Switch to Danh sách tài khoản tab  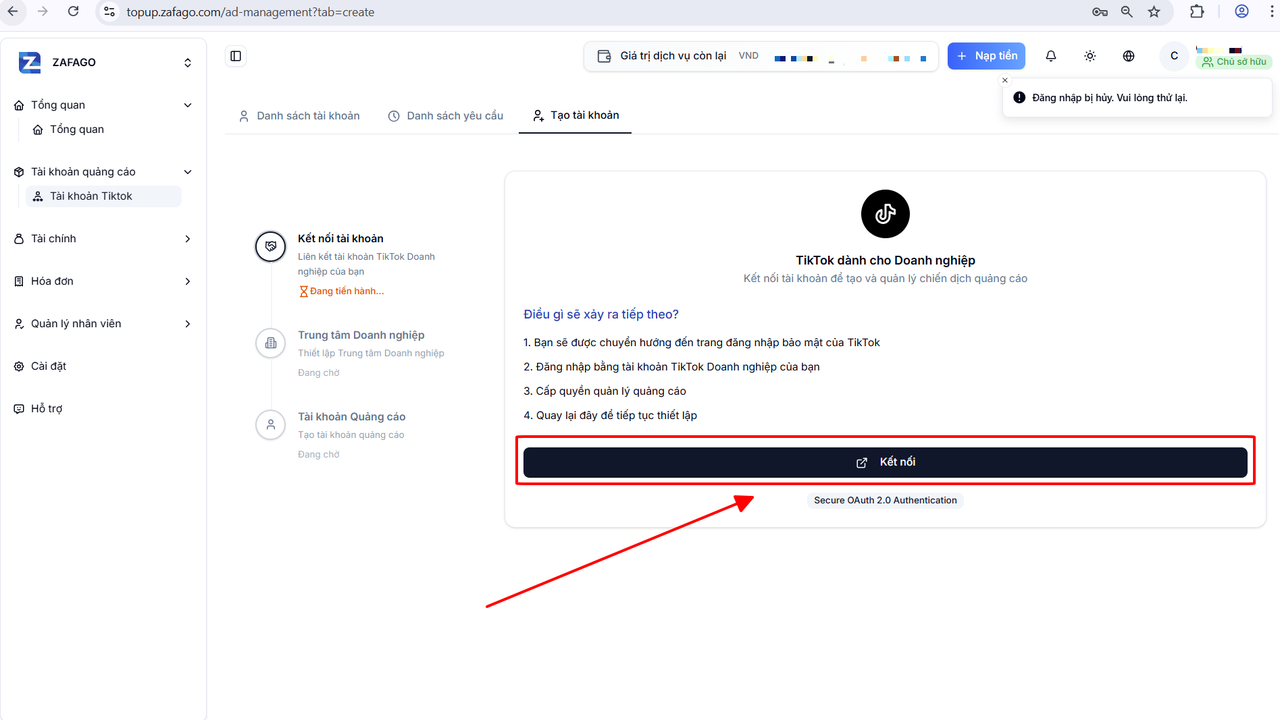[x=299, y=116]
